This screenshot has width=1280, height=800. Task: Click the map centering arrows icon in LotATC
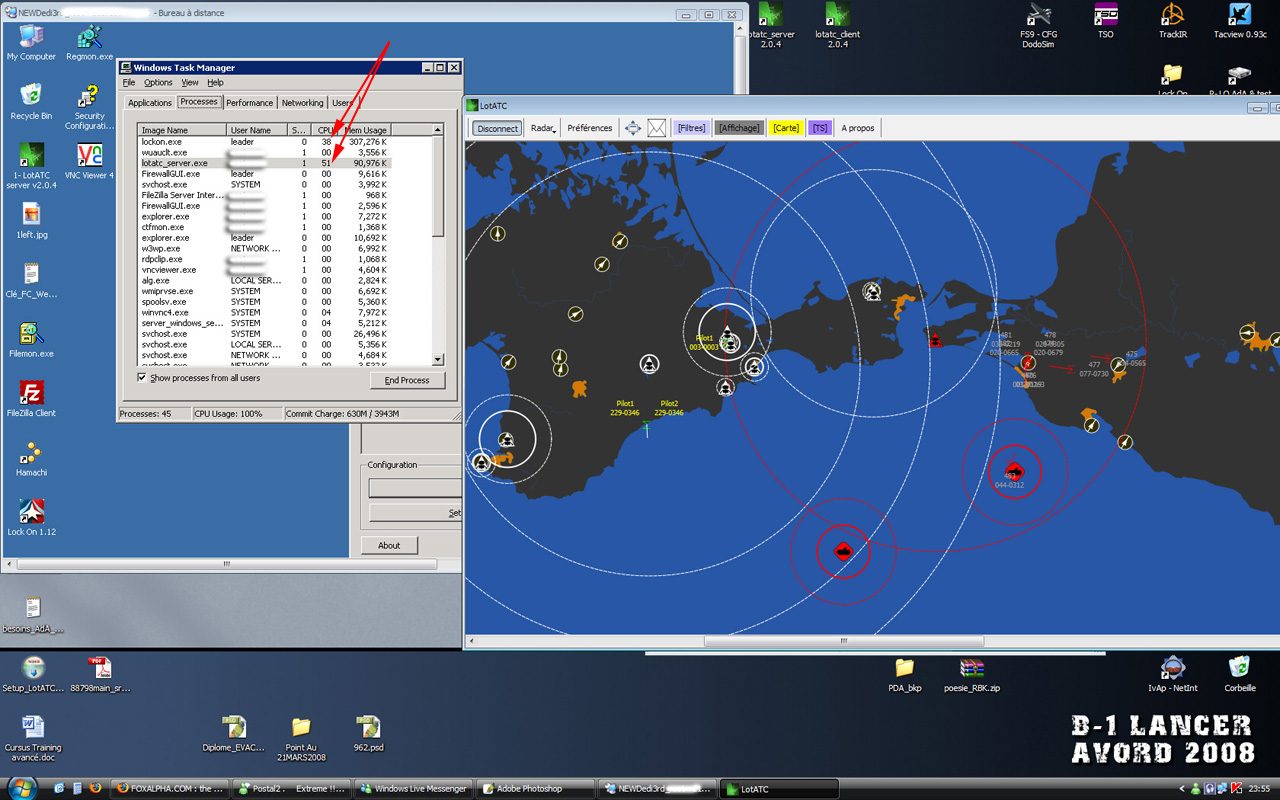click(x=633, y=128)
